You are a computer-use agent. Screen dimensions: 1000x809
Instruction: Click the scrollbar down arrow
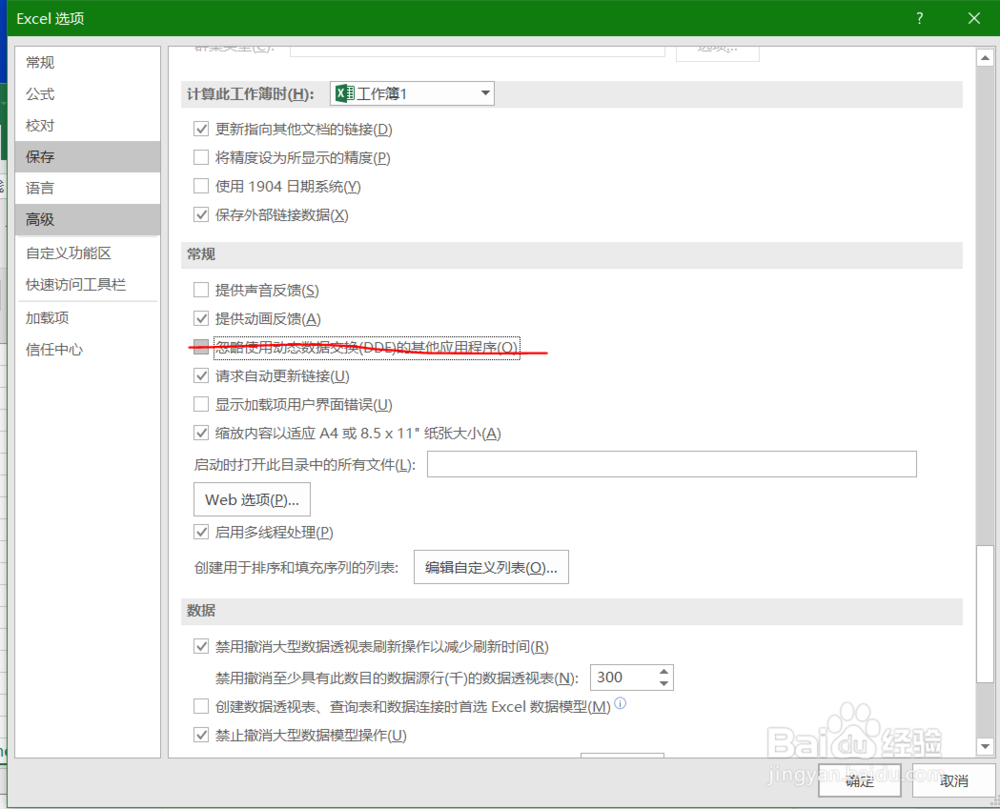(985, 746)
